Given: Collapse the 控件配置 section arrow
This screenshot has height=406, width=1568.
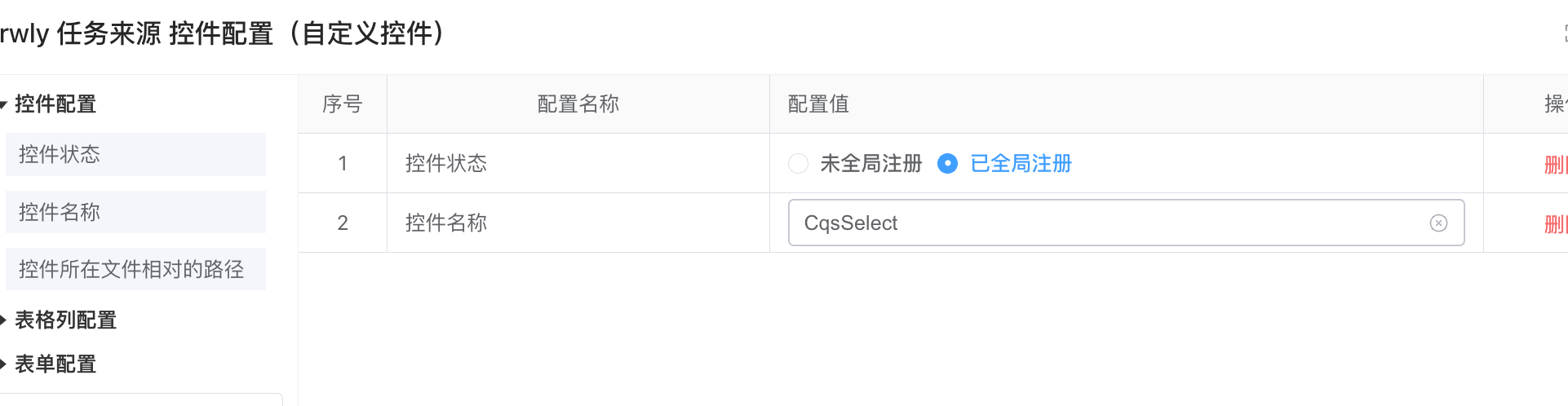Looking at the screenshot, I should pyautogui.click(x=4, y=104).
